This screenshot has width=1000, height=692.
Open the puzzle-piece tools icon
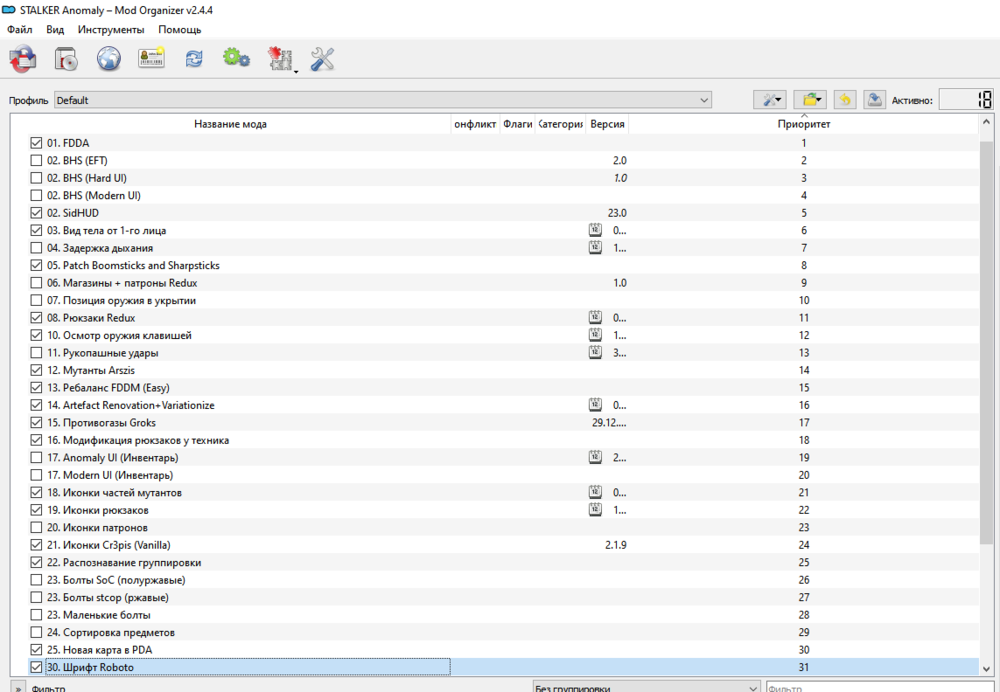point(279,59)
